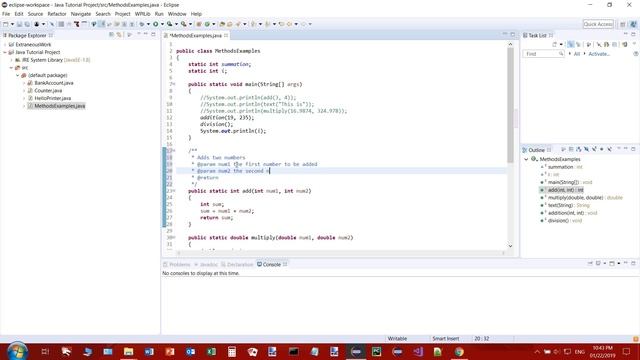The width and height of the screenshot is (640, 360).
Task: Select BankAccount.java in Package Explorer
Action: coord(53,83)
